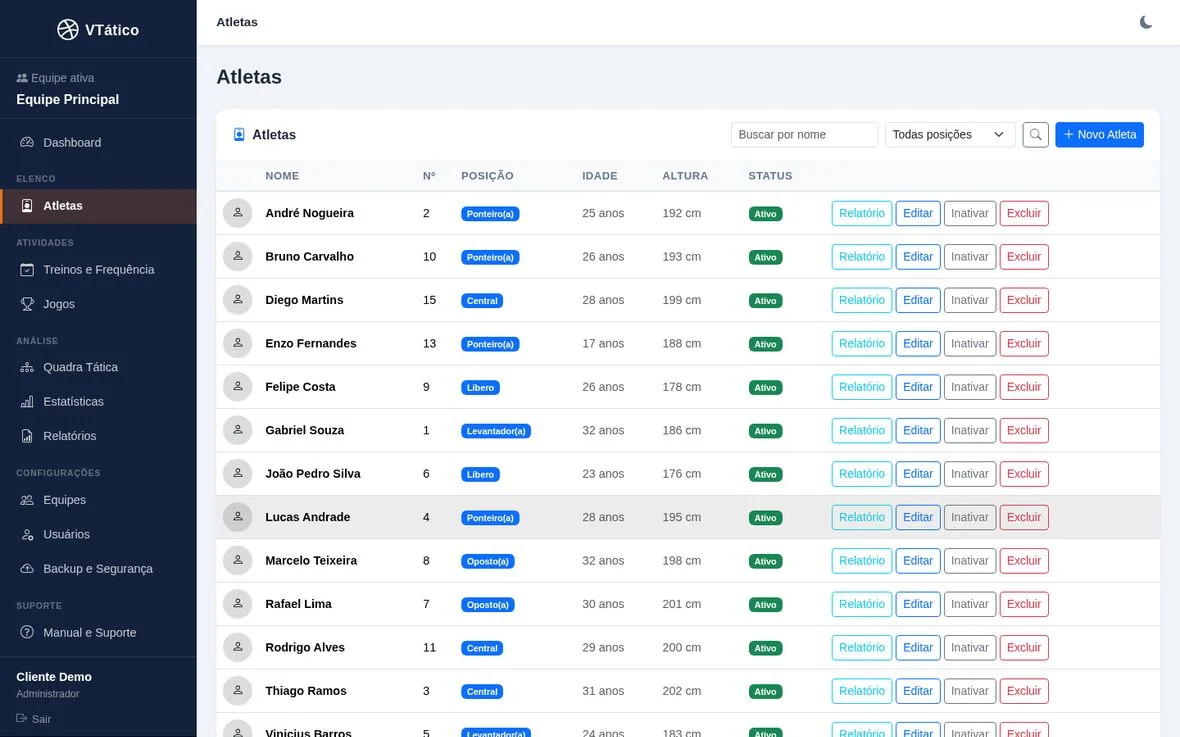Delete Enzo Fernandes with Excluir
This screenshot has height=737, width=1180.
(1023, 343)
